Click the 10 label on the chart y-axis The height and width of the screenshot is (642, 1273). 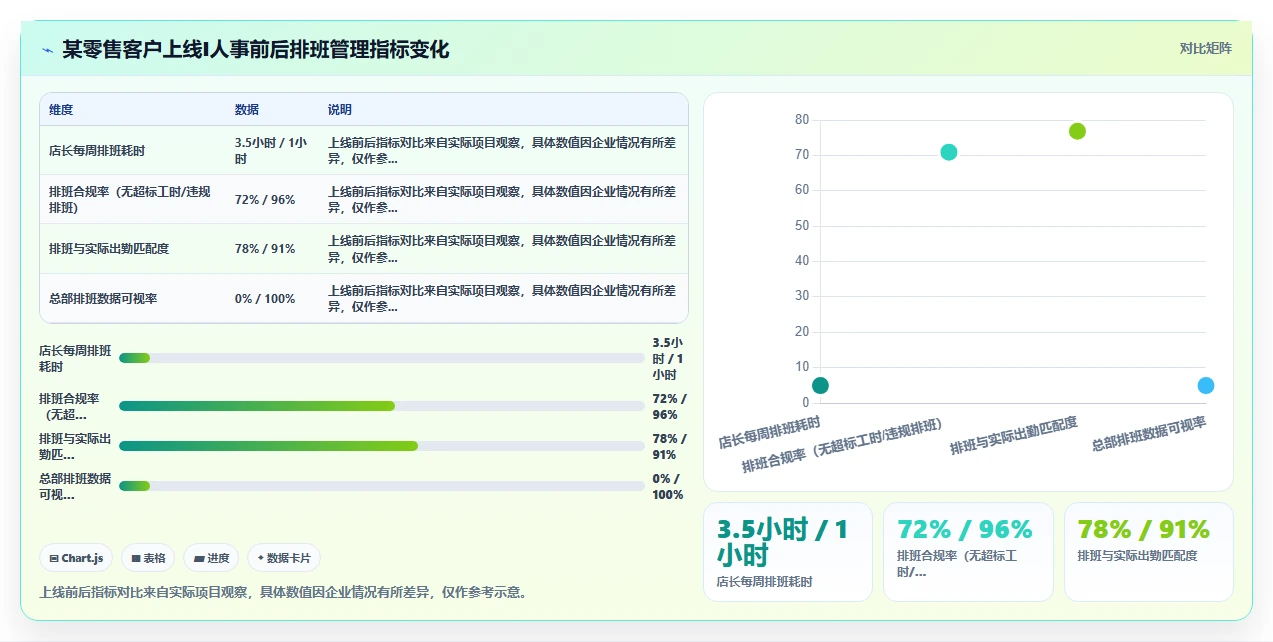tap(802, 367)
